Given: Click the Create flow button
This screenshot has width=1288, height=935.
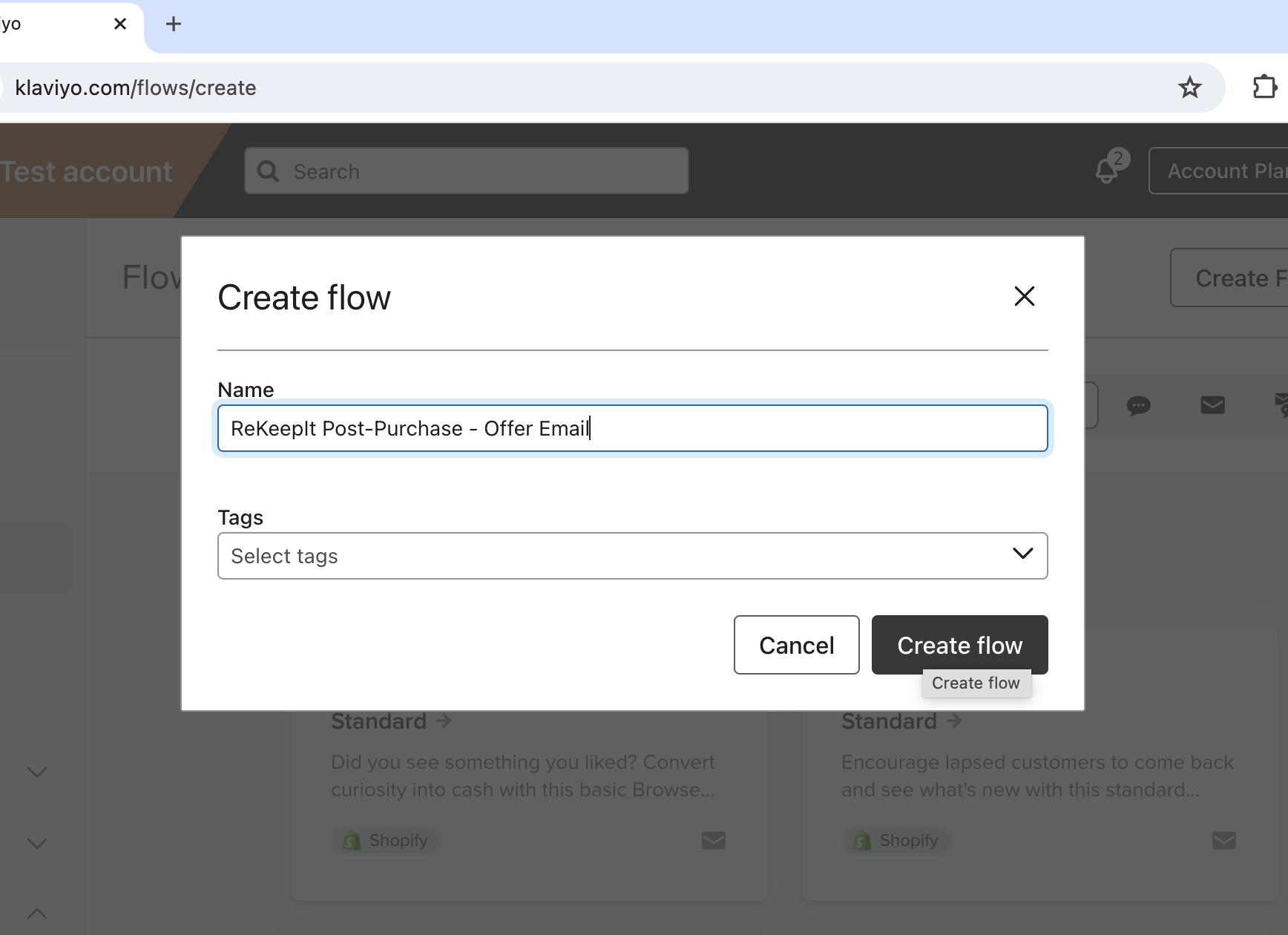Looking at the screenshot, I should 959,645.
